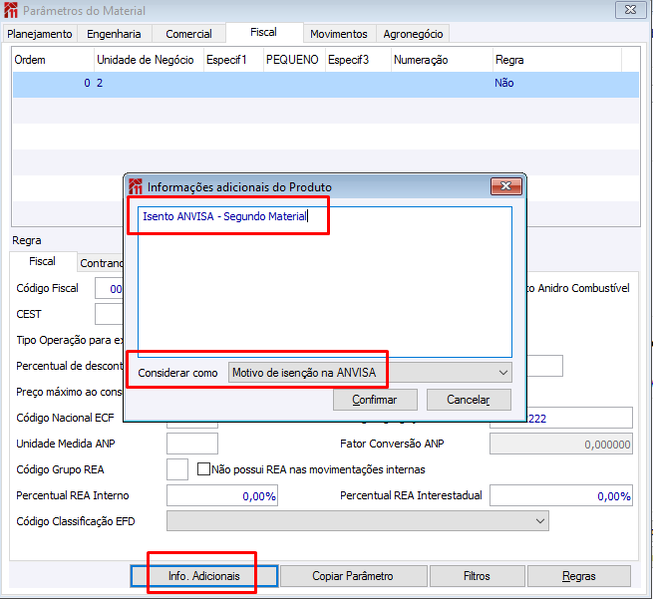Click the Especif1 column header

pos(233,60)
